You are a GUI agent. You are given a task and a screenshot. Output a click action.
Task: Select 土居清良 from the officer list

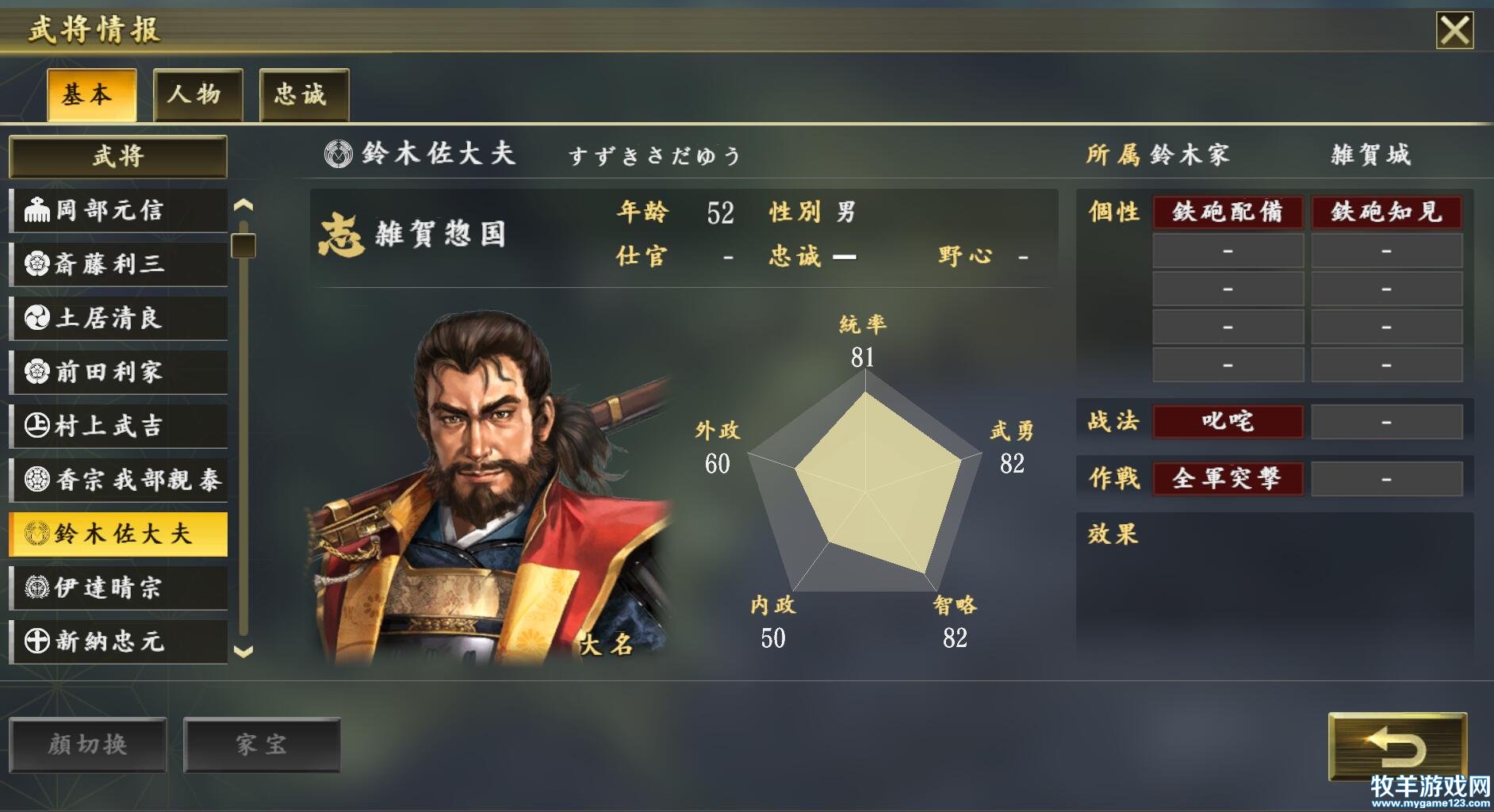pos(118,318)
